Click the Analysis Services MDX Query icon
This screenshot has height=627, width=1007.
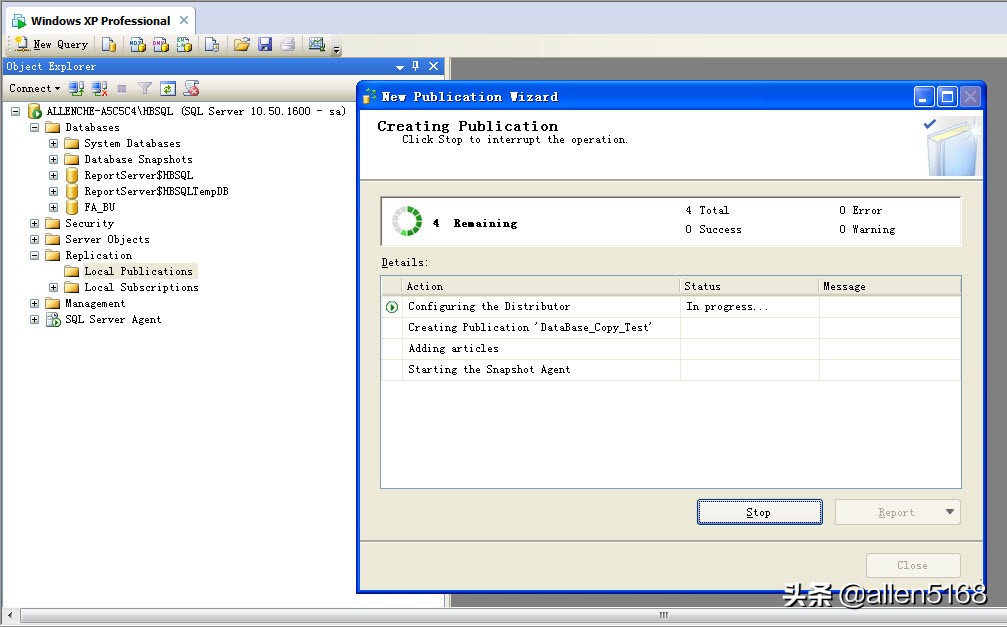[137, 44]
